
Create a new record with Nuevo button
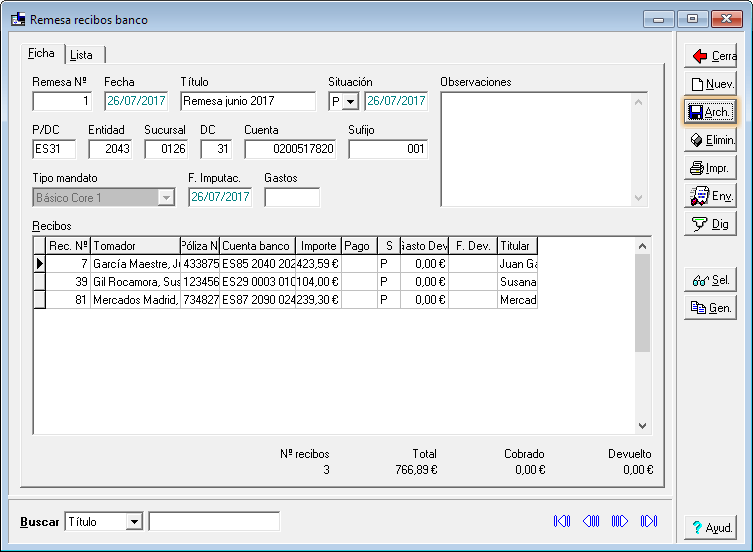711,84
